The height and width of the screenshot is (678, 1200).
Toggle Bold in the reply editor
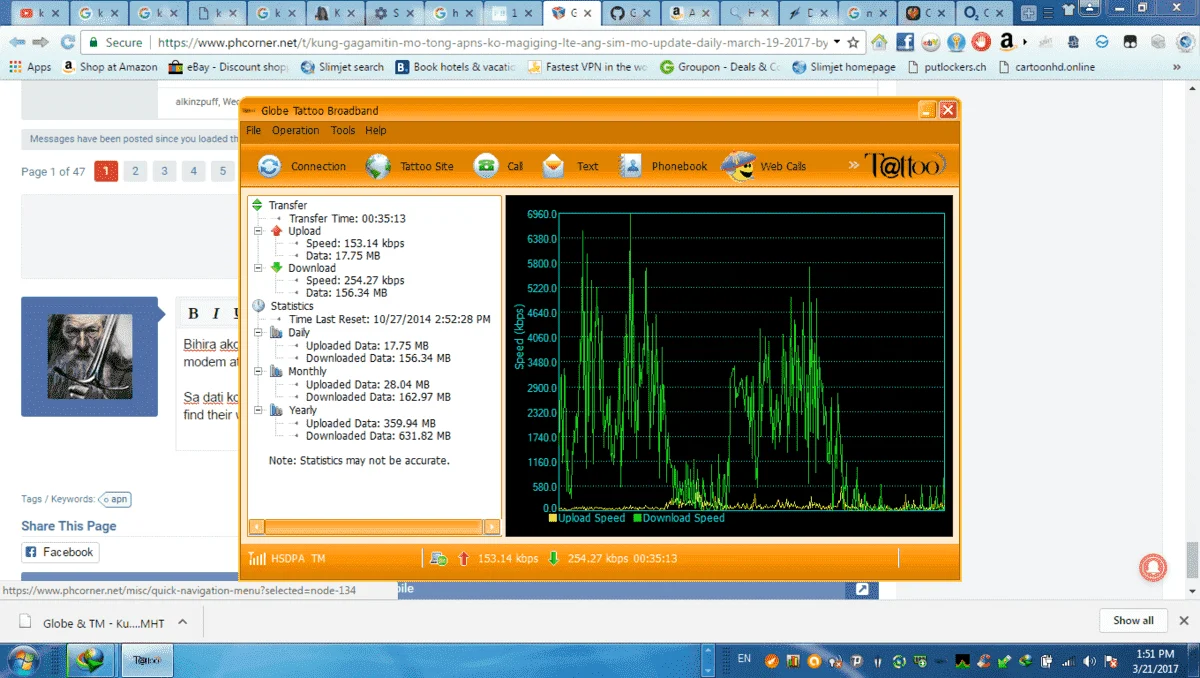[x=194, y=314]
